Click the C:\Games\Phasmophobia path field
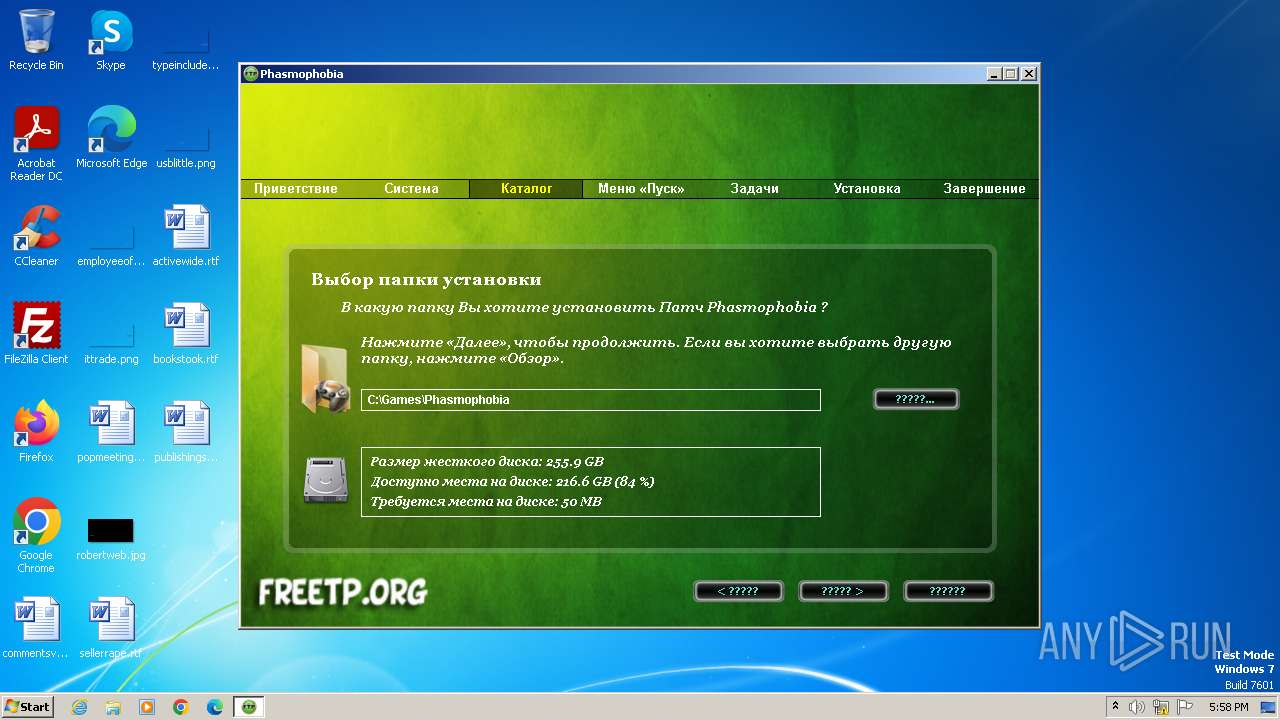Screen dimensions: 1280x720 coord(591,400)
